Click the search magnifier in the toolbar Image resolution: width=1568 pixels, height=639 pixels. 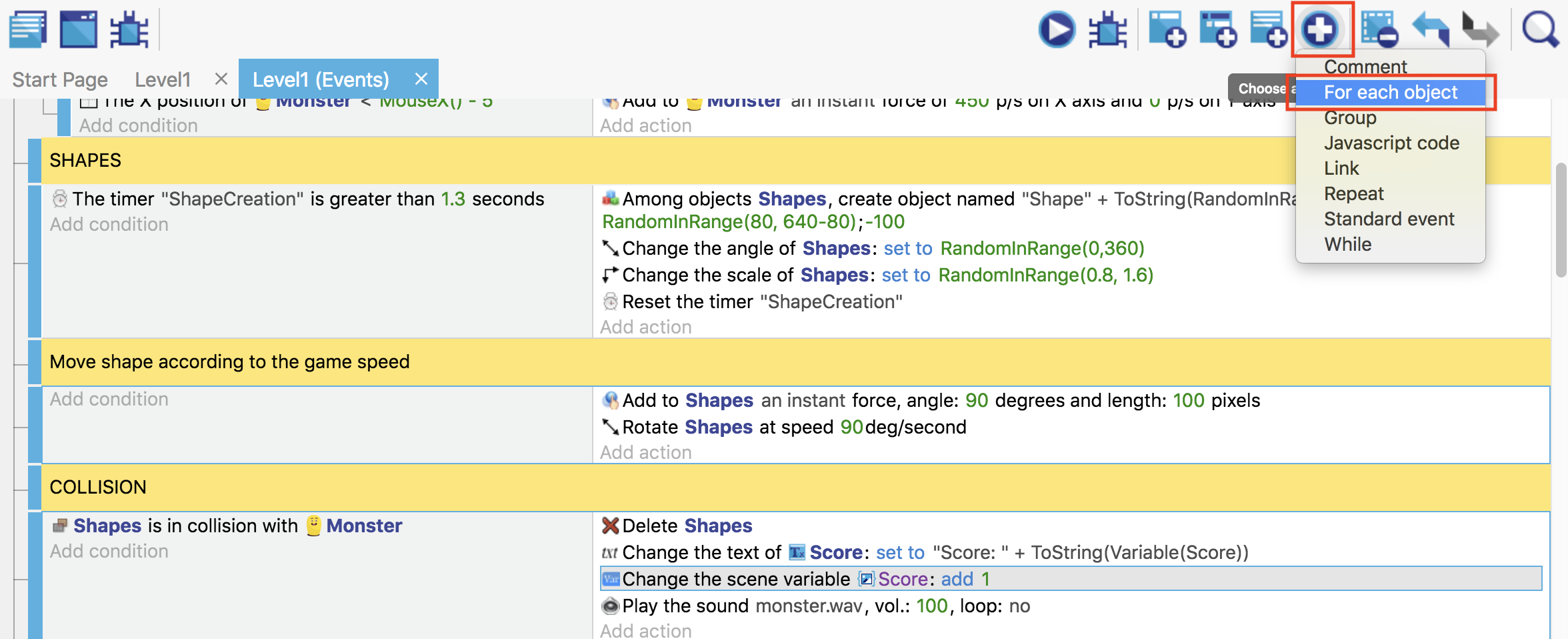coord(1540,29)
